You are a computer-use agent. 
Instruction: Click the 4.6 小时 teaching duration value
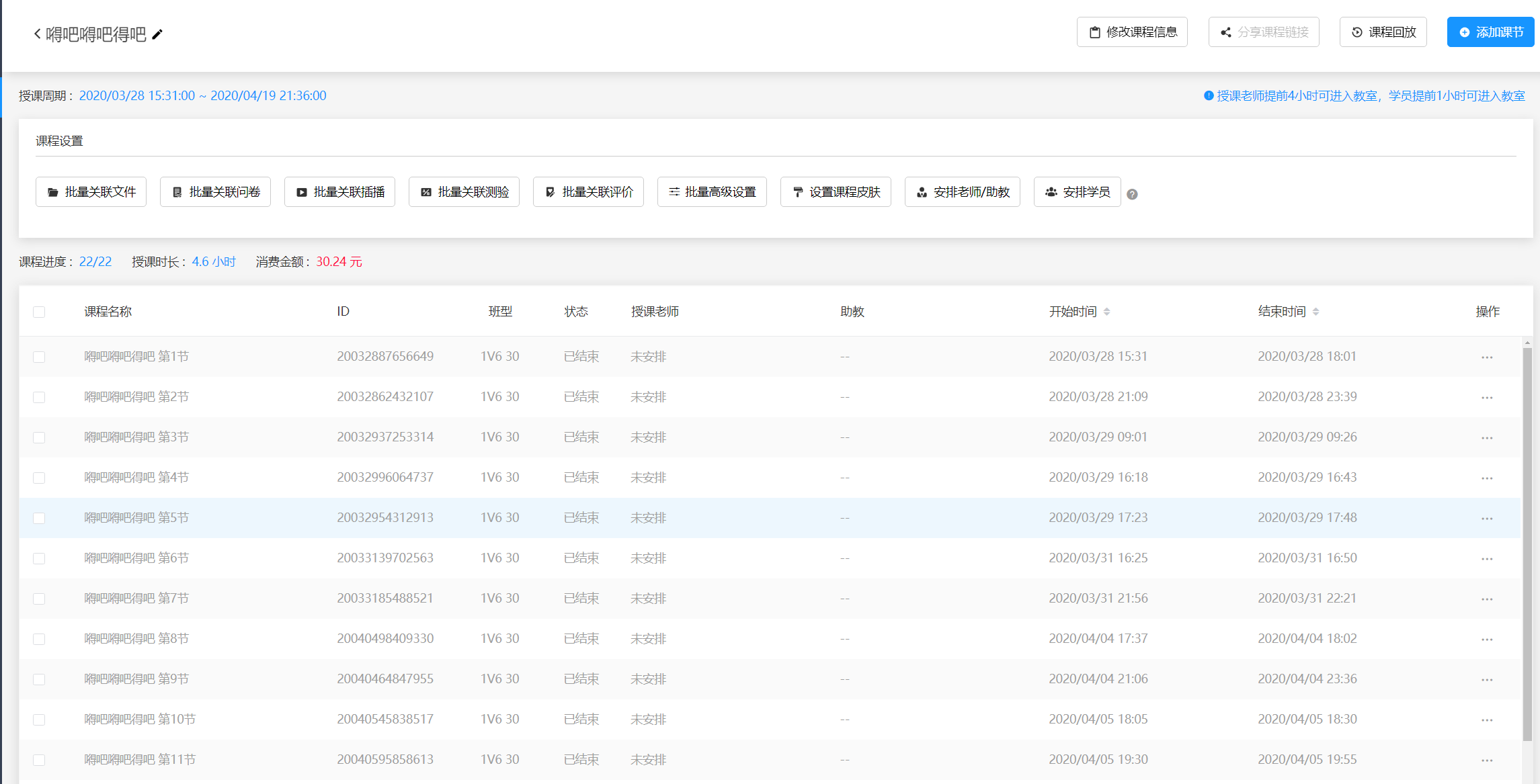[x=214, y=262]
